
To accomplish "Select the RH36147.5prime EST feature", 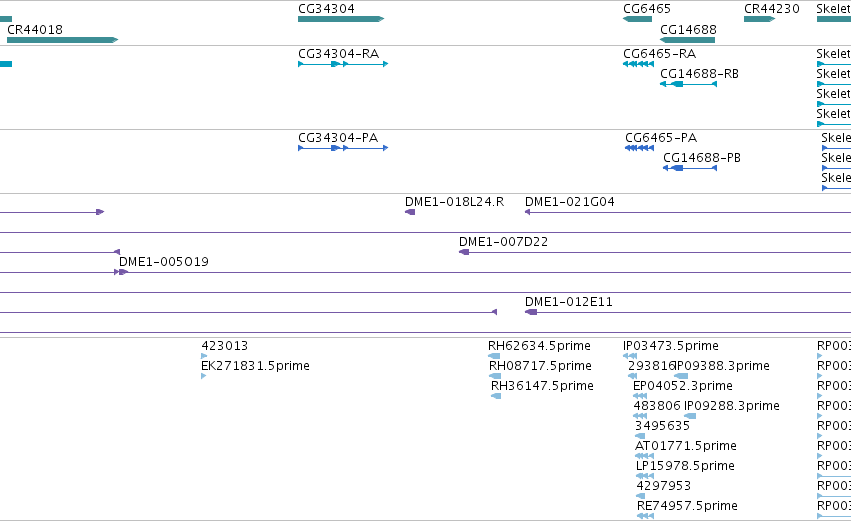I will 496,396.
